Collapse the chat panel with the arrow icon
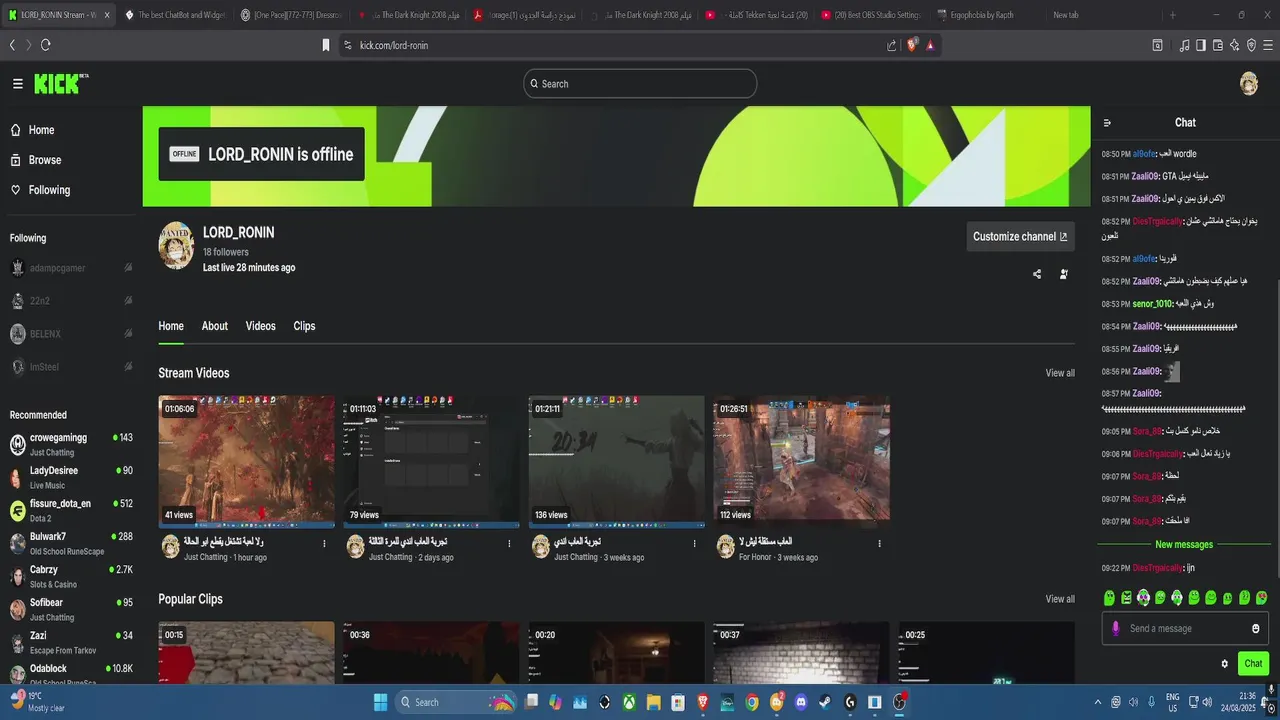This screenshot has width=1280, height=720. [x=1107, y=123]
